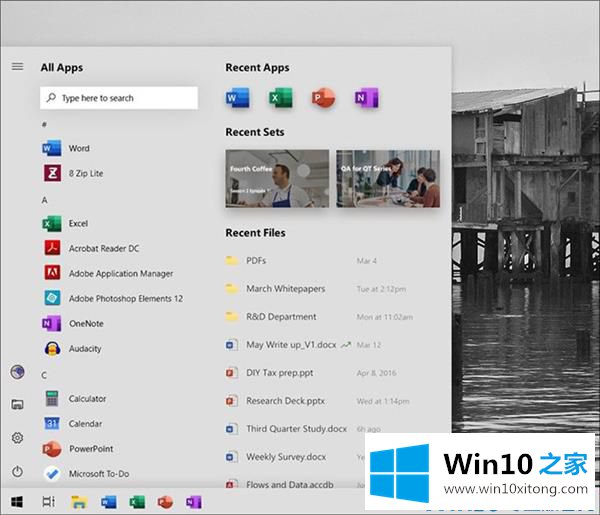The height and width of the screenshot is (515, 600).
Task: Open Settings gear in Start sidebar
Action: (17, 438)
